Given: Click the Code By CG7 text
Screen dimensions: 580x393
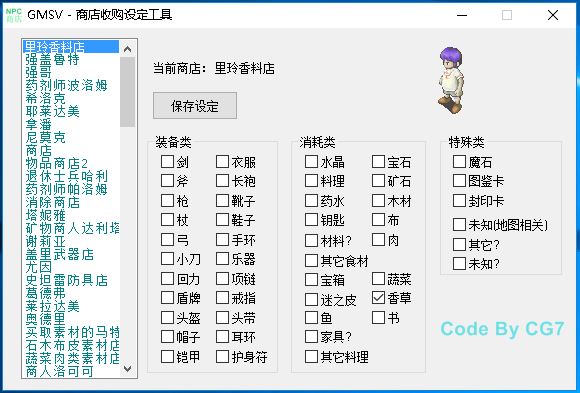Looking at the screenshot, I should coord(502,329).
